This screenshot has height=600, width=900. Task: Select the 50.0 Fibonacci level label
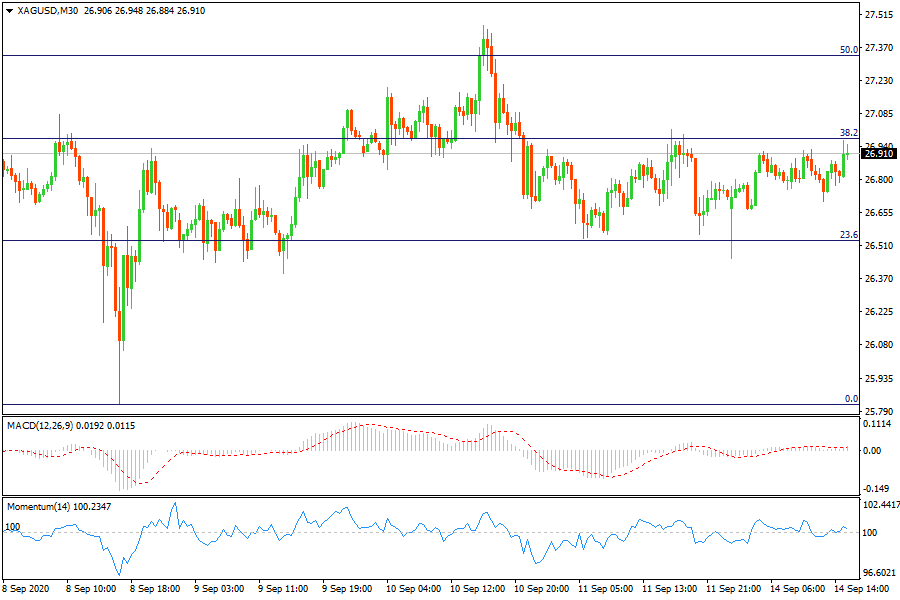click(x=849, y=49)
